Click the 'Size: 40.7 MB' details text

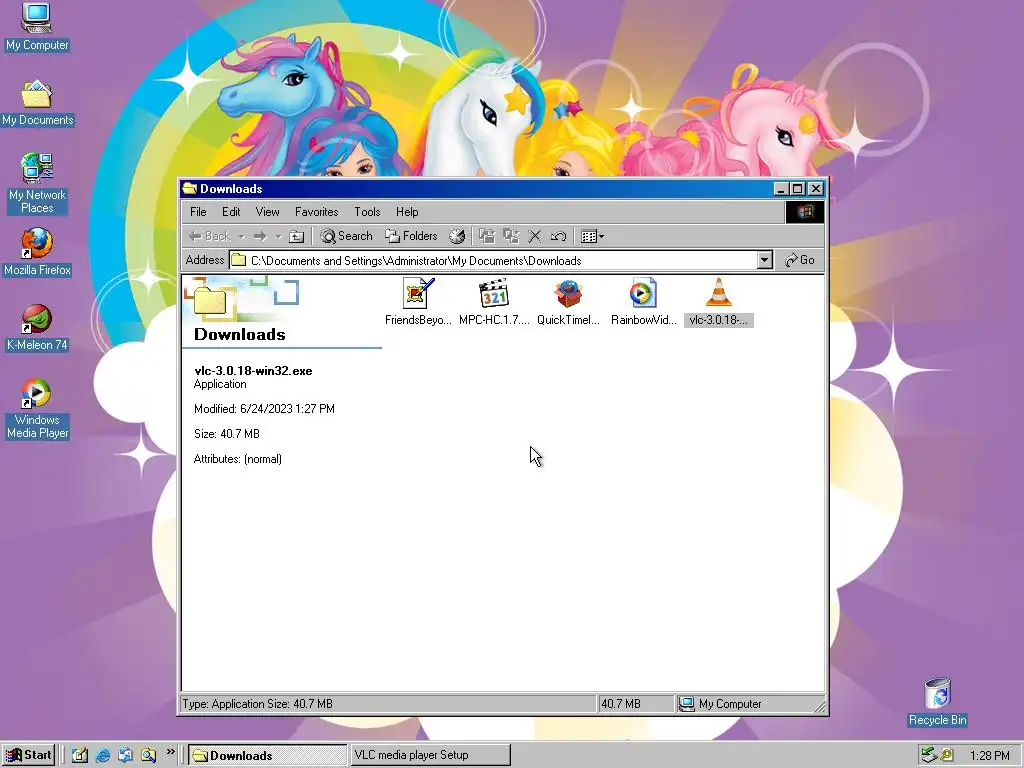click(227, 434)
